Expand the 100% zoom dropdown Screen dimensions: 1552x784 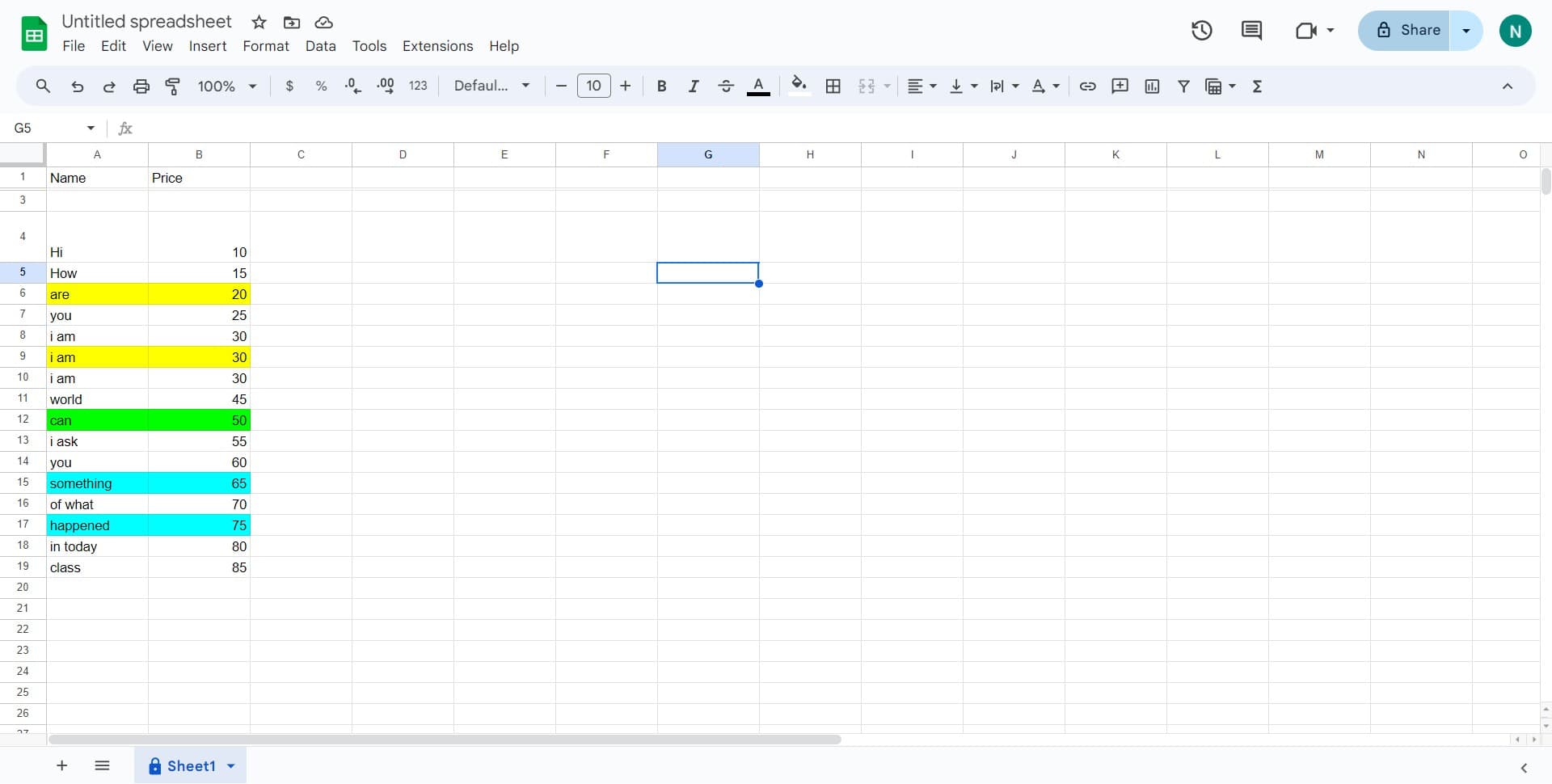(x=227, y=86)
